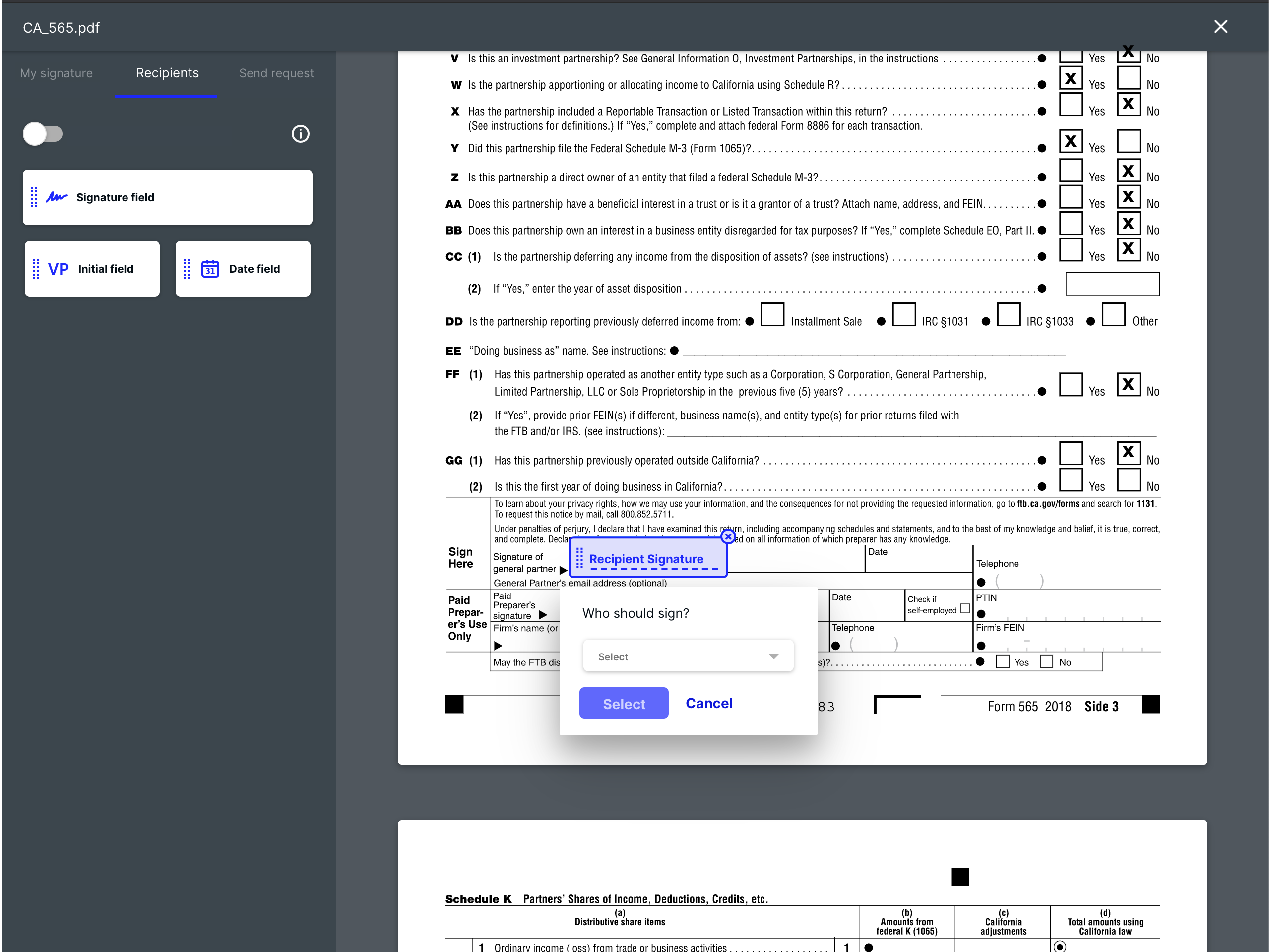The image size is (1270, 952).
Task: Check the self-employed checkbox
Action: click(965, 609)
